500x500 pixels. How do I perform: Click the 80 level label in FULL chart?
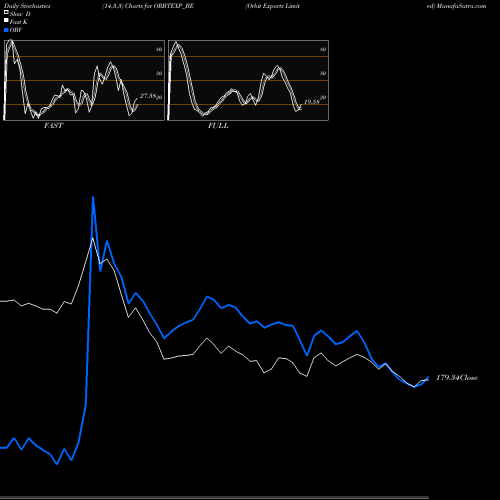click(323, 49)
